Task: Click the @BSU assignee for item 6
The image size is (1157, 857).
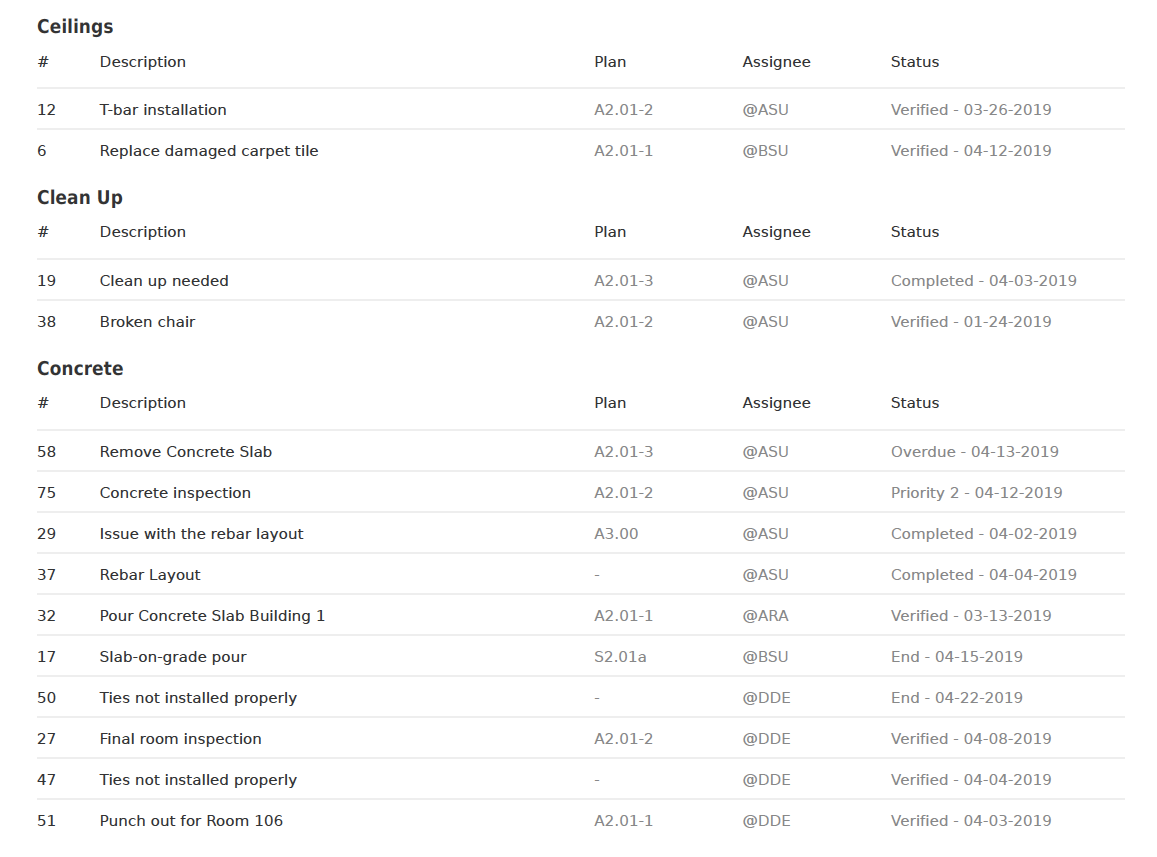Action: (x=765, y=151)
